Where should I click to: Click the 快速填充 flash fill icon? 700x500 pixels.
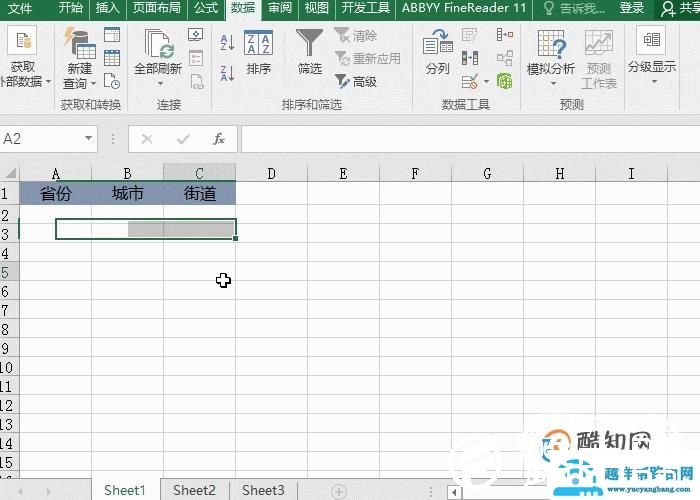click(469, 34)
